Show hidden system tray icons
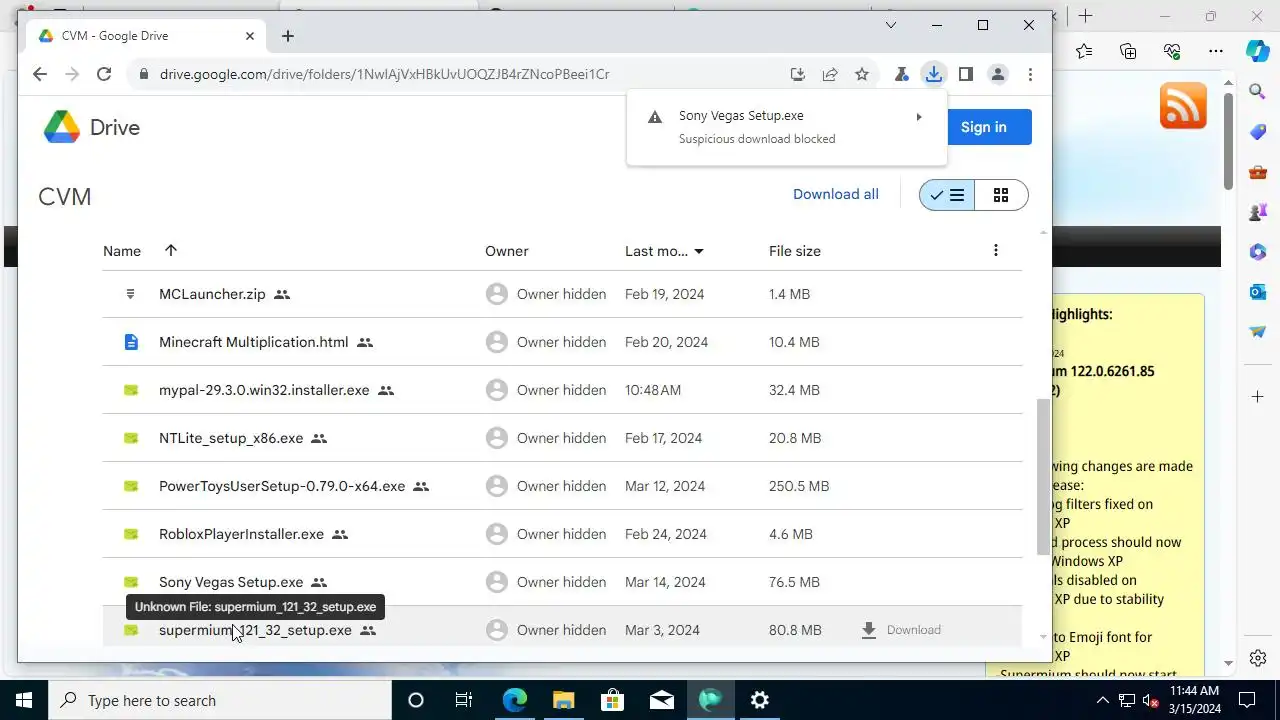This screenshot has height=720, width=1280. [1102, 700]
